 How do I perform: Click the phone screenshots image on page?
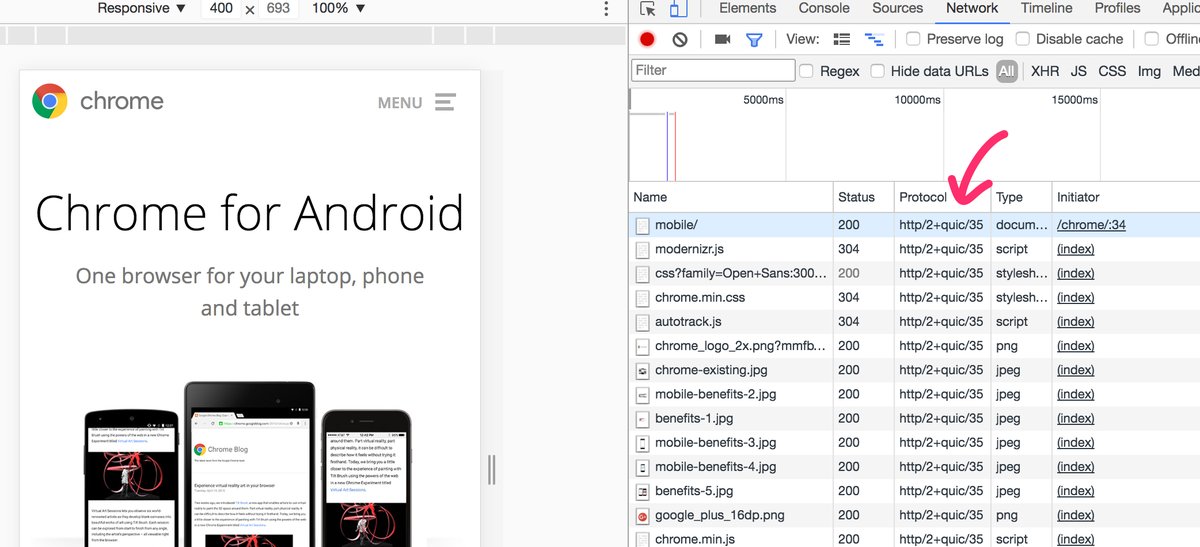249,463
